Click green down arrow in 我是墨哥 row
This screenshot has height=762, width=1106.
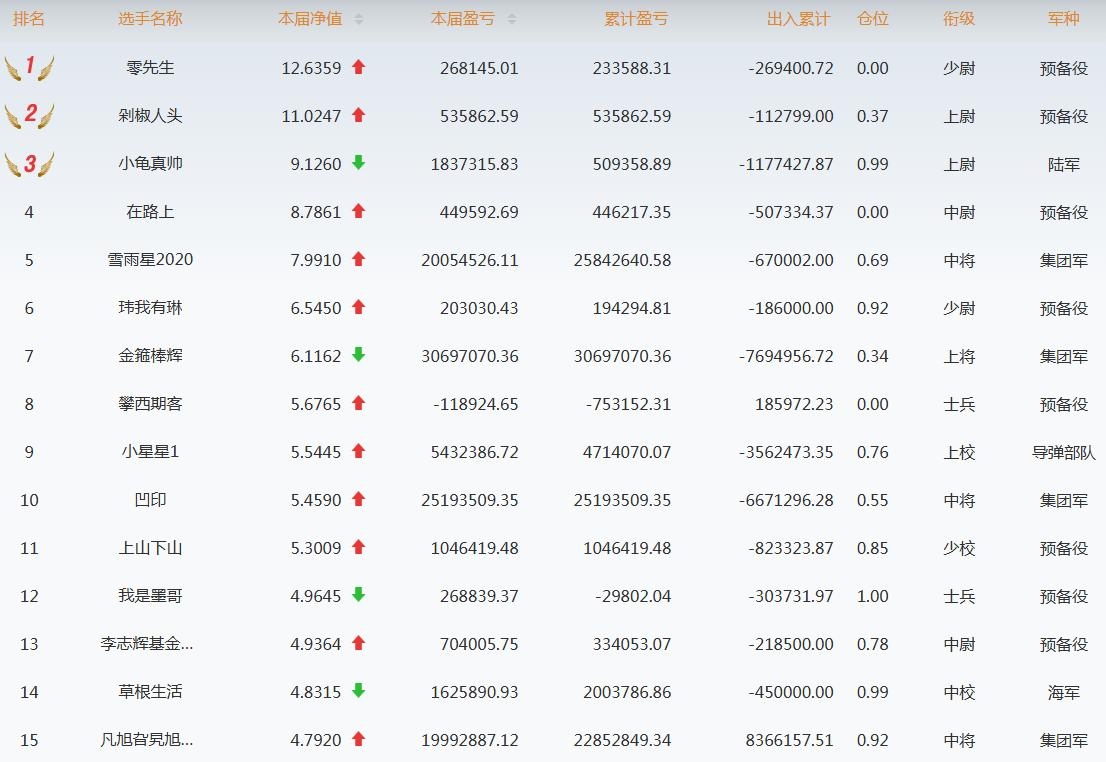click(359, 595)
